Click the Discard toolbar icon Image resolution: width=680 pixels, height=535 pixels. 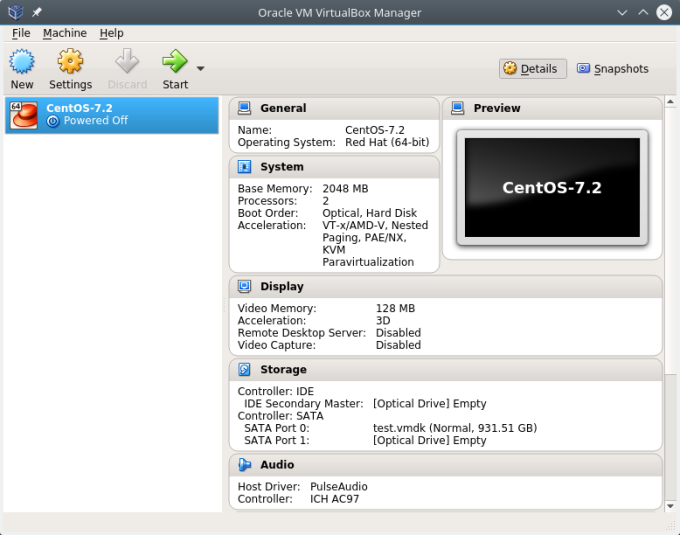coord(127,62)
